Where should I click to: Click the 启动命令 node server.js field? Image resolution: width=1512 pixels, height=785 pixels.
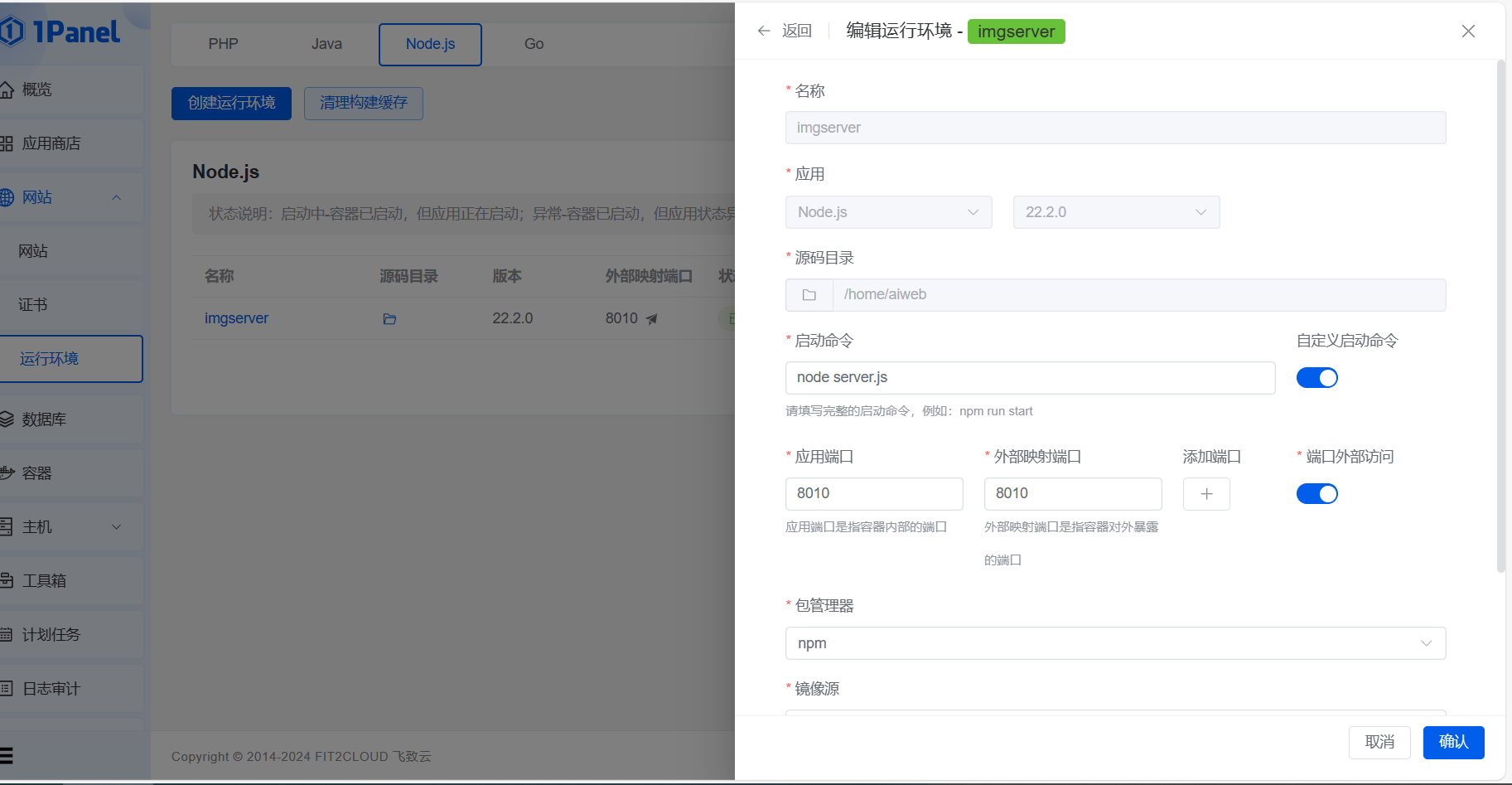point(1030,378)
